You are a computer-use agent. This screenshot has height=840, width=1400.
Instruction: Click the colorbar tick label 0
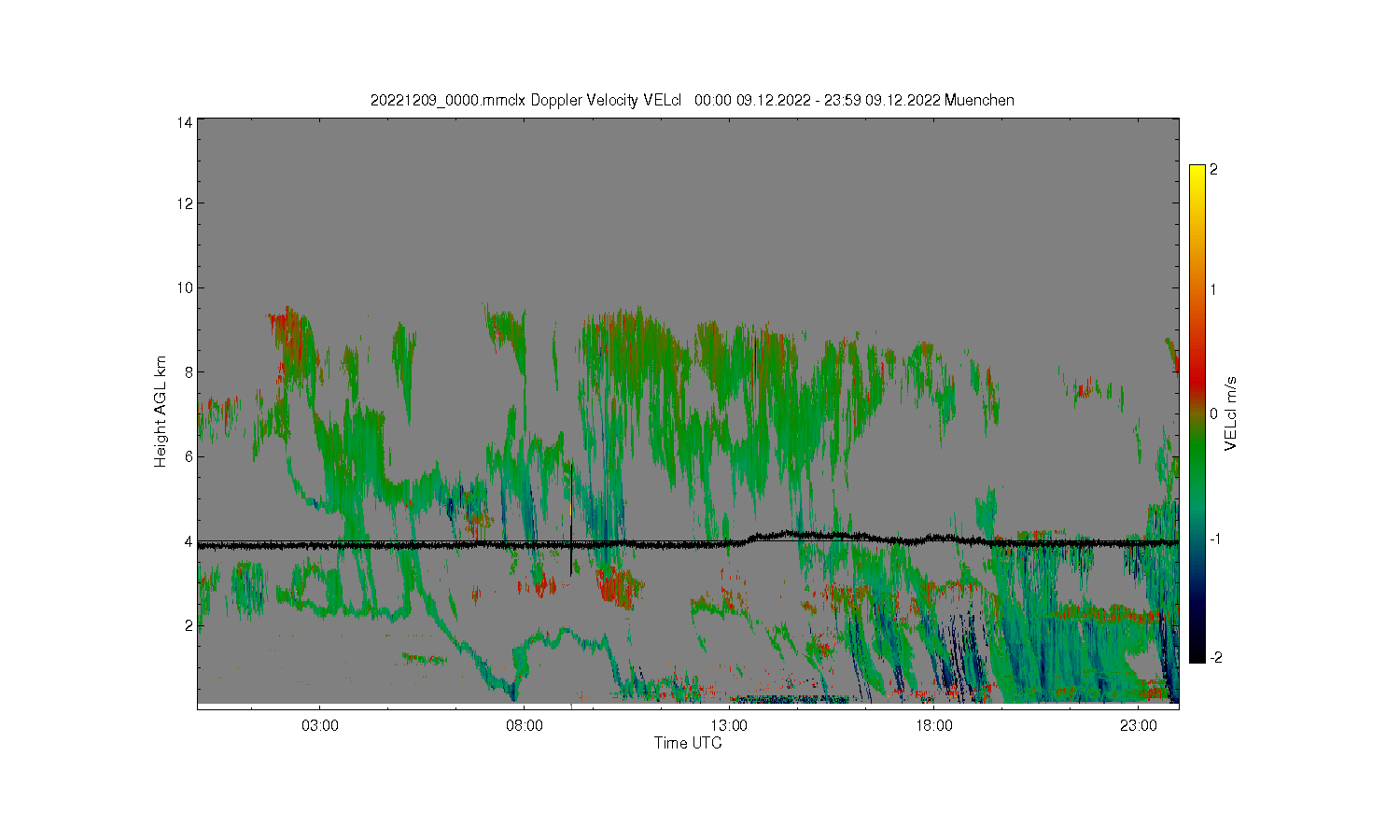[1213, 414]
